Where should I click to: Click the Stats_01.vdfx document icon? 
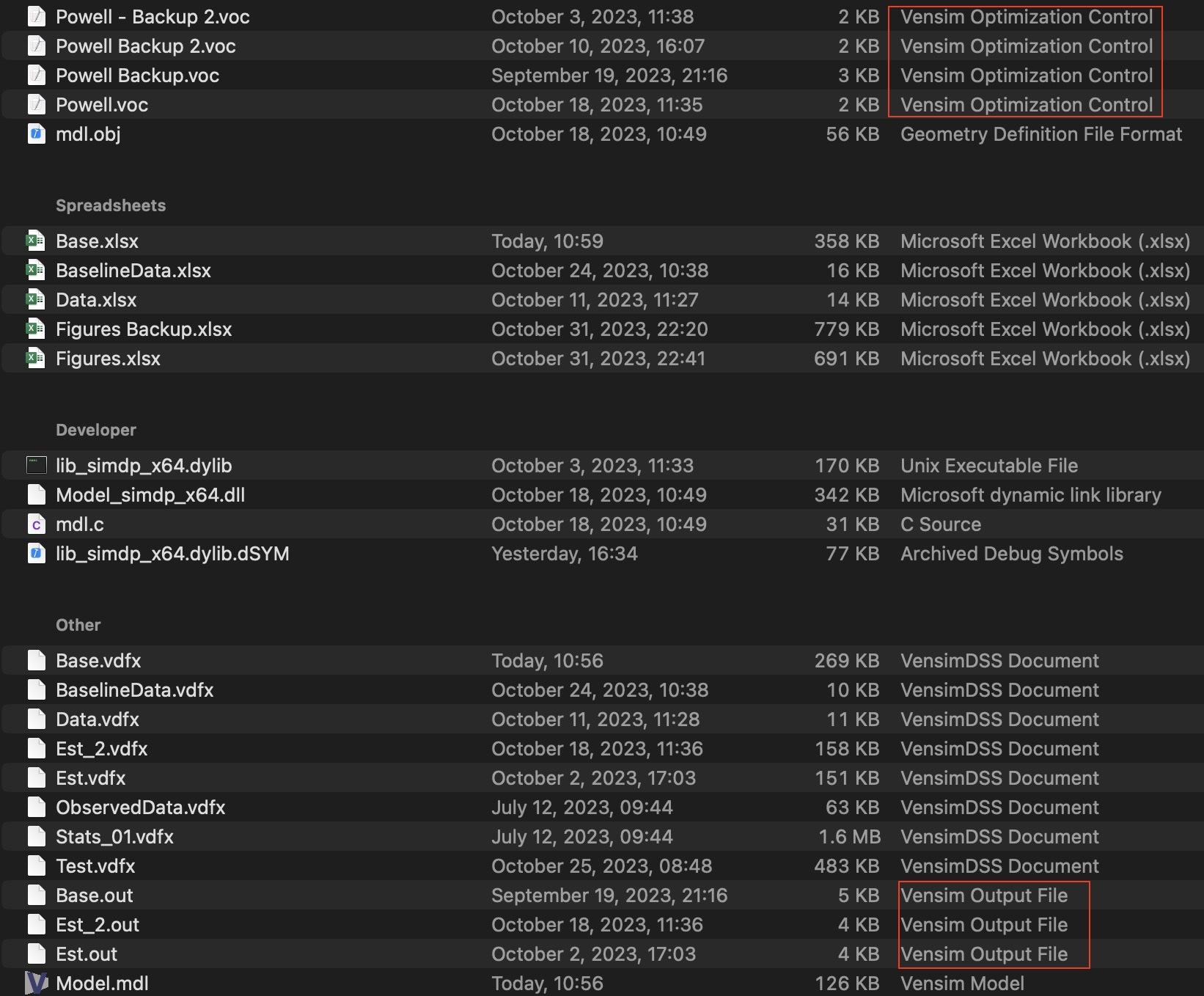coord(36,837)
